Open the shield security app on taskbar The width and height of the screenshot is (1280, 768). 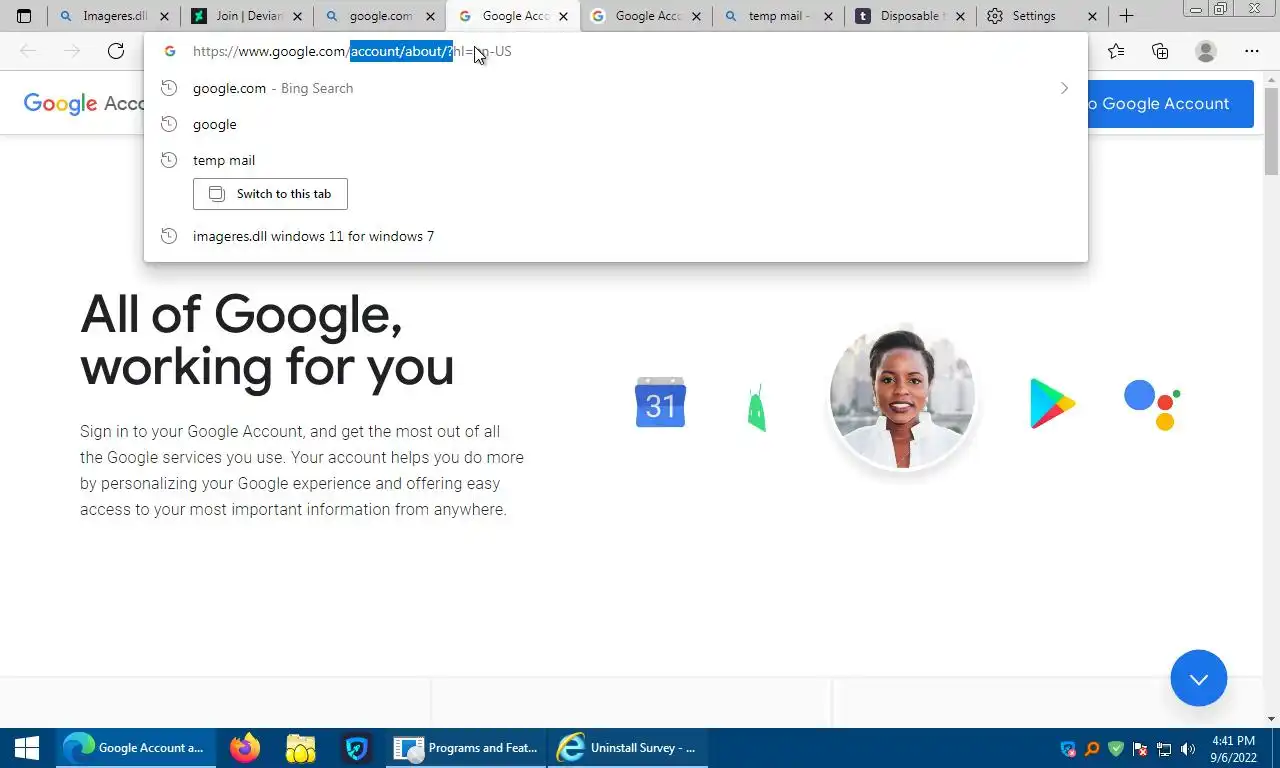(x=357, y=747)
